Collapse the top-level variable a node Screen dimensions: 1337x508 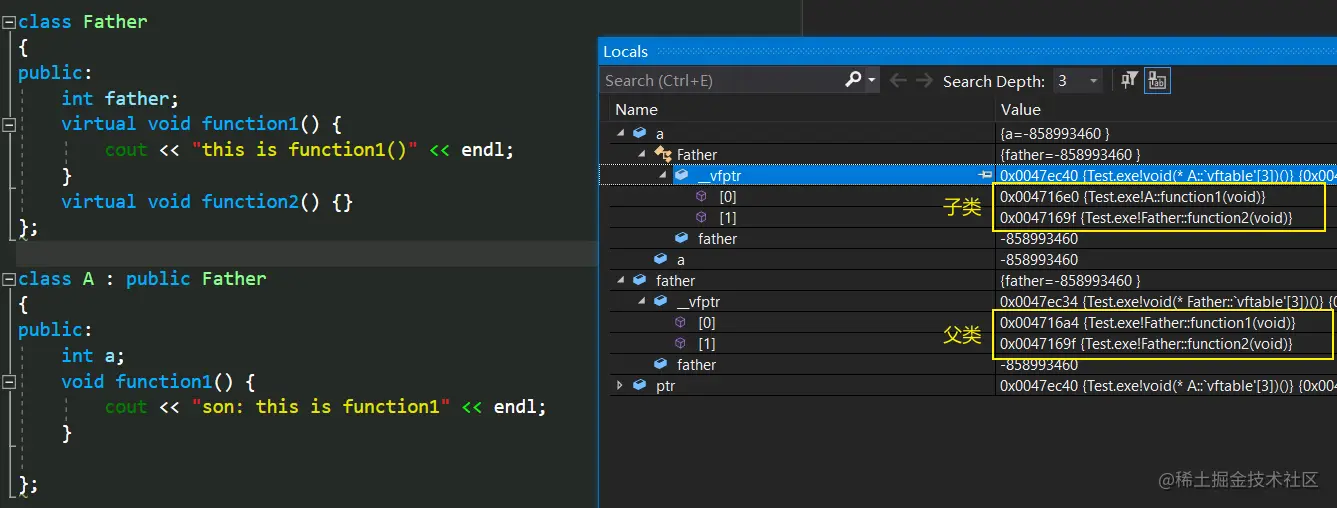point(620,133)
